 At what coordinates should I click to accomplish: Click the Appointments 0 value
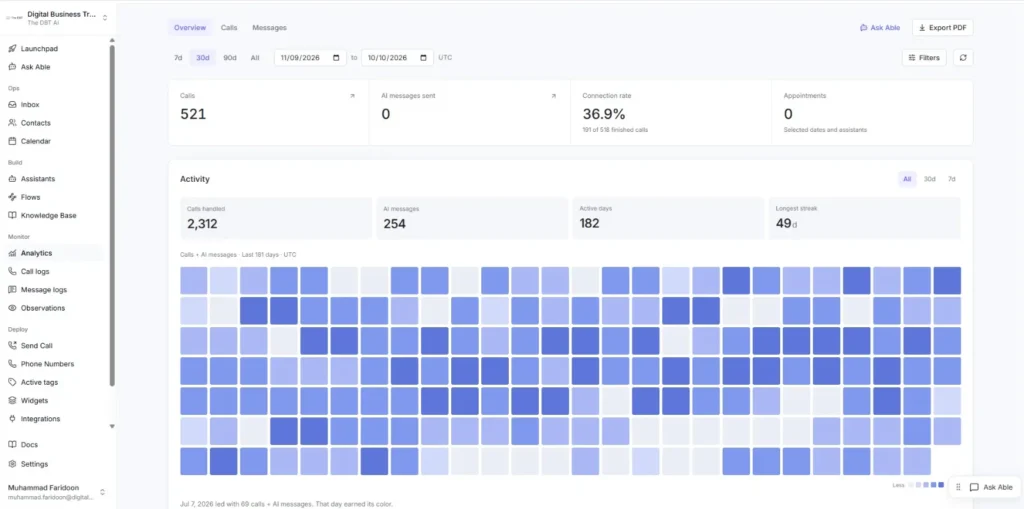[x=788, y=114]
